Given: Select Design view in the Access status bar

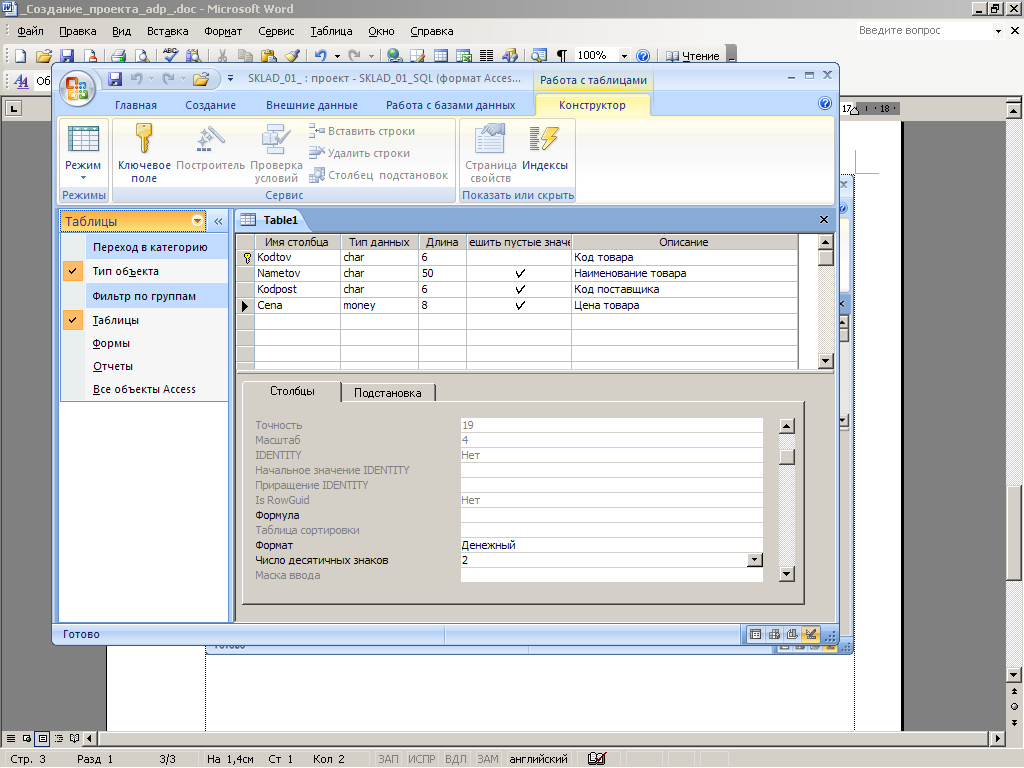Looking at the screenshot, I should point(810,634).
